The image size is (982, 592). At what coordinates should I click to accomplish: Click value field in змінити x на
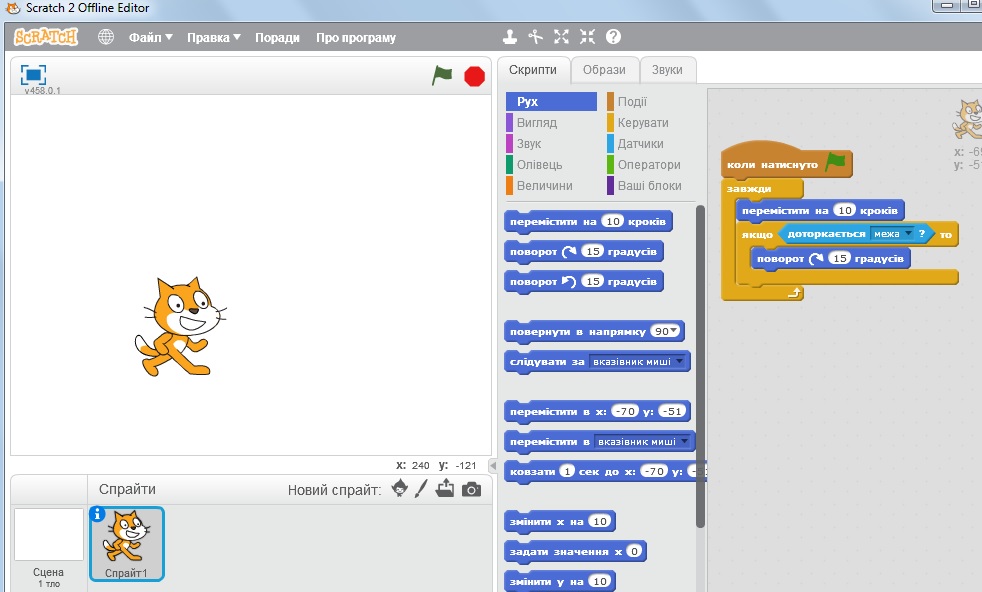point(599,521)
